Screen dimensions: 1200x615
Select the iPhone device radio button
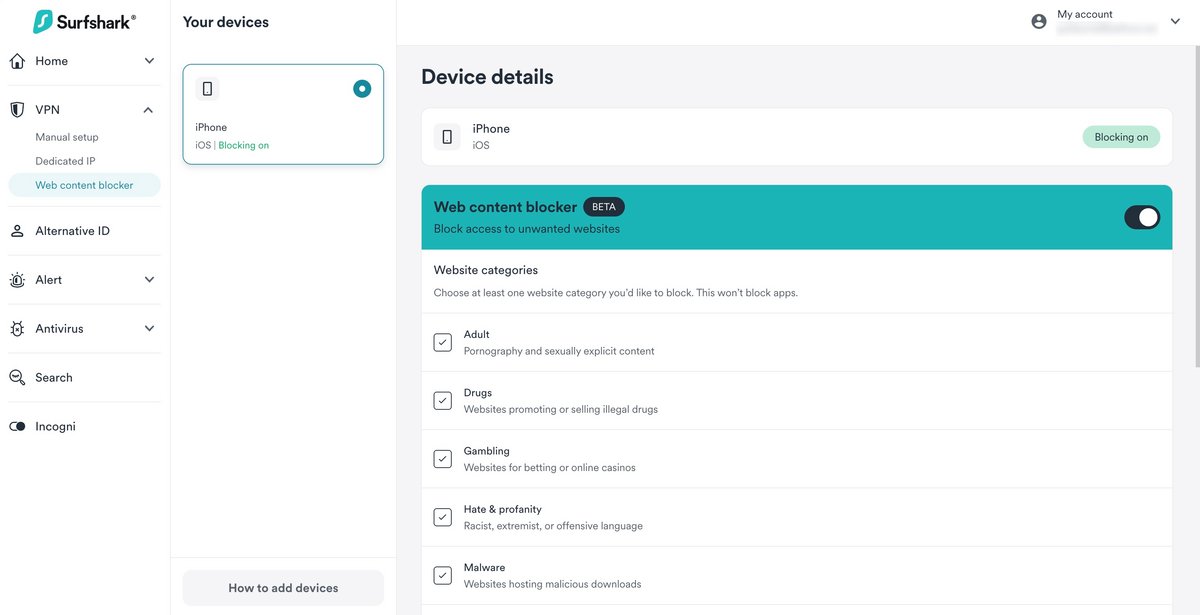(x=362, y=89)
